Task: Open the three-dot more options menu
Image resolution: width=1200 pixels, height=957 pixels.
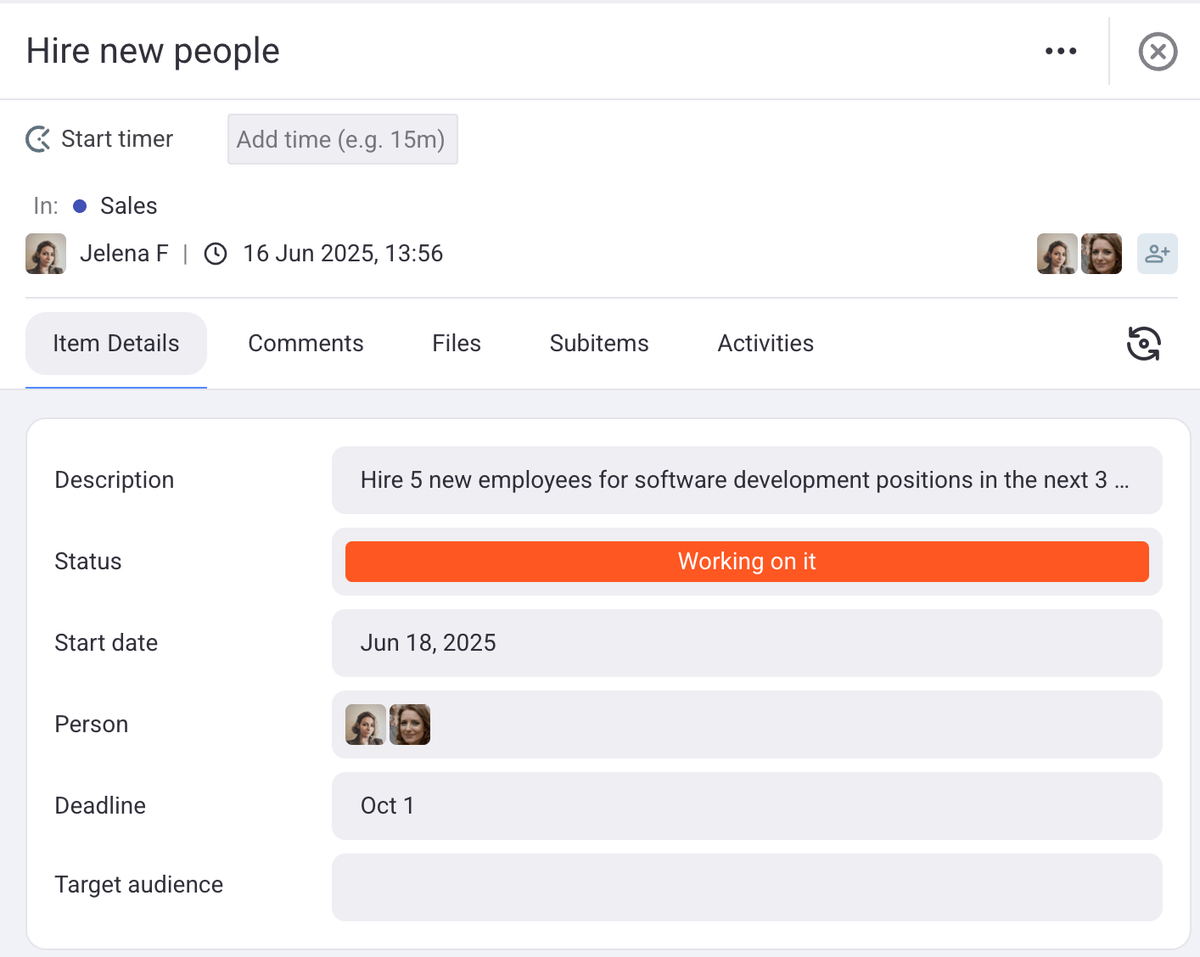Action: [1060, 51]
